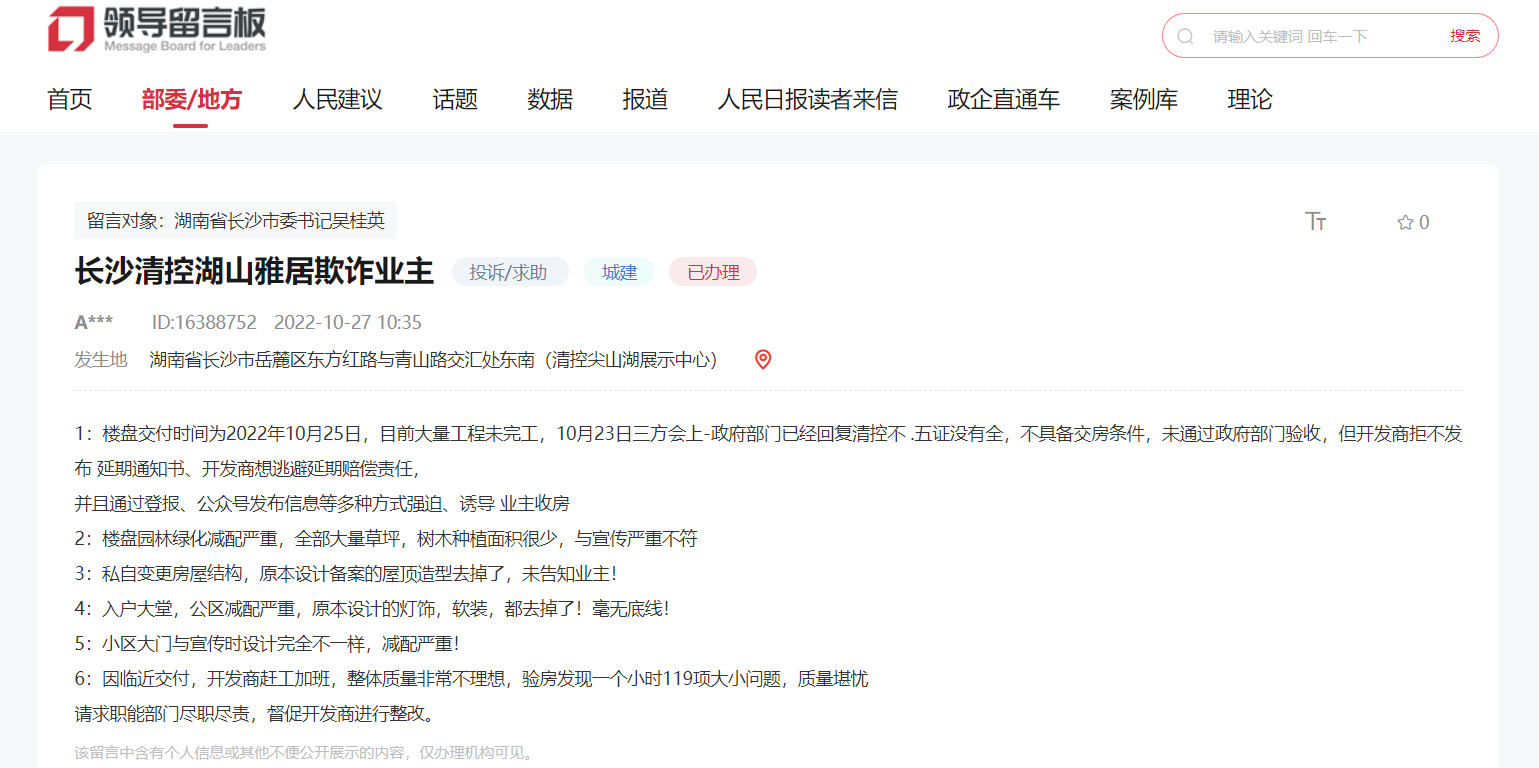Screen dimensions: 1539x768
Task: Switch to the 数据 tab
Action: (x=550, y=99)
